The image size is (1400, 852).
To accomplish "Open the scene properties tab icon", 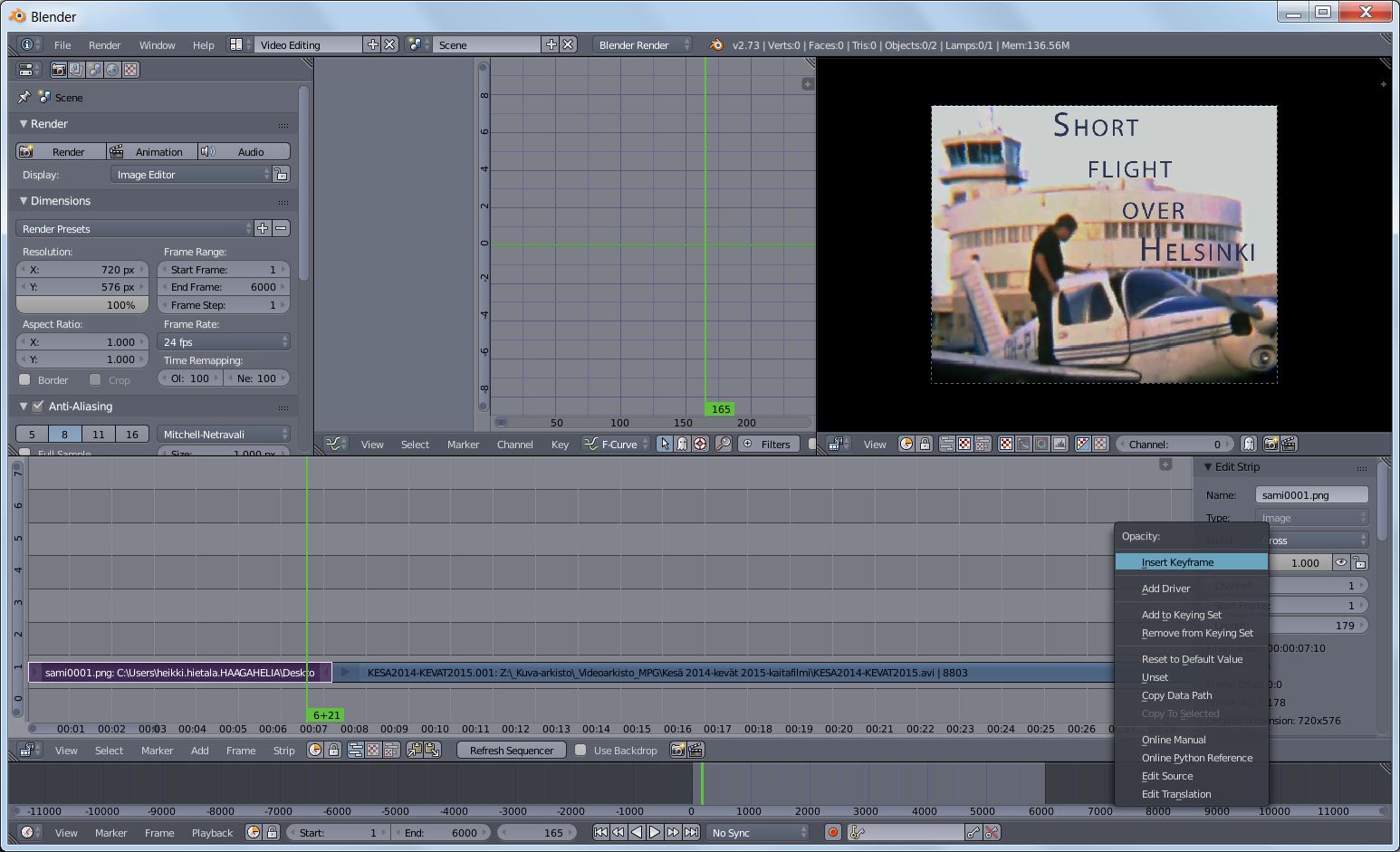I will [94, 70].
